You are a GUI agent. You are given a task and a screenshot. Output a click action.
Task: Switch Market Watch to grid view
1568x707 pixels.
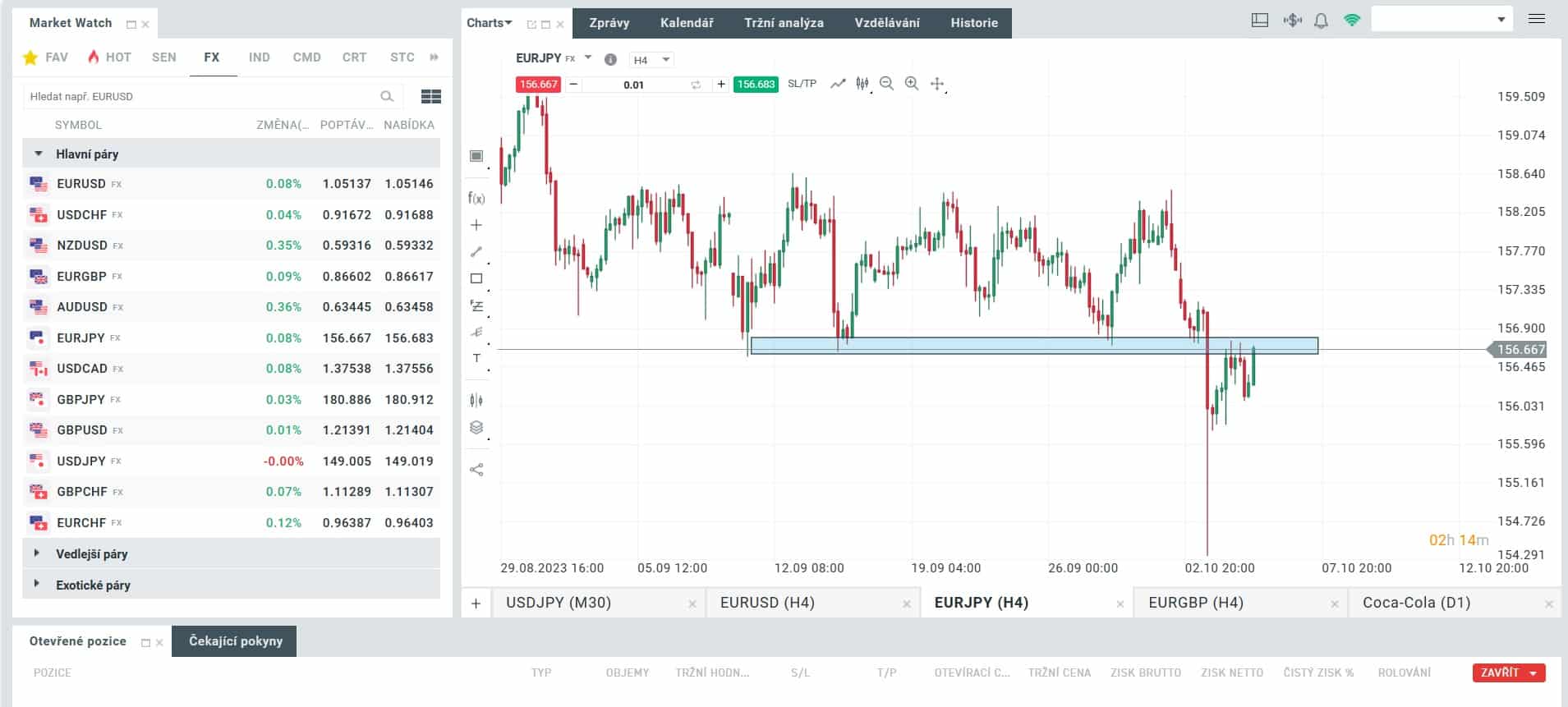coord(430,97)
